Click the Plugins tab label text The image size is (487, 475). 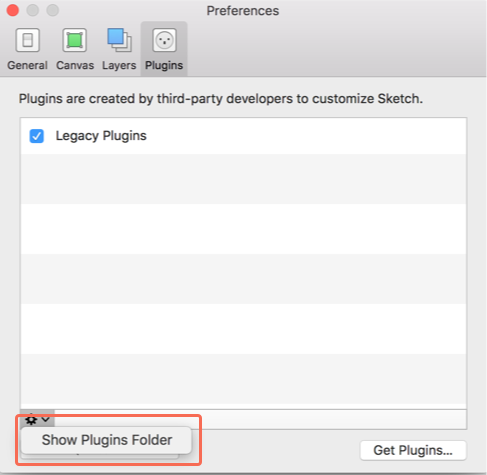[164, 65]
